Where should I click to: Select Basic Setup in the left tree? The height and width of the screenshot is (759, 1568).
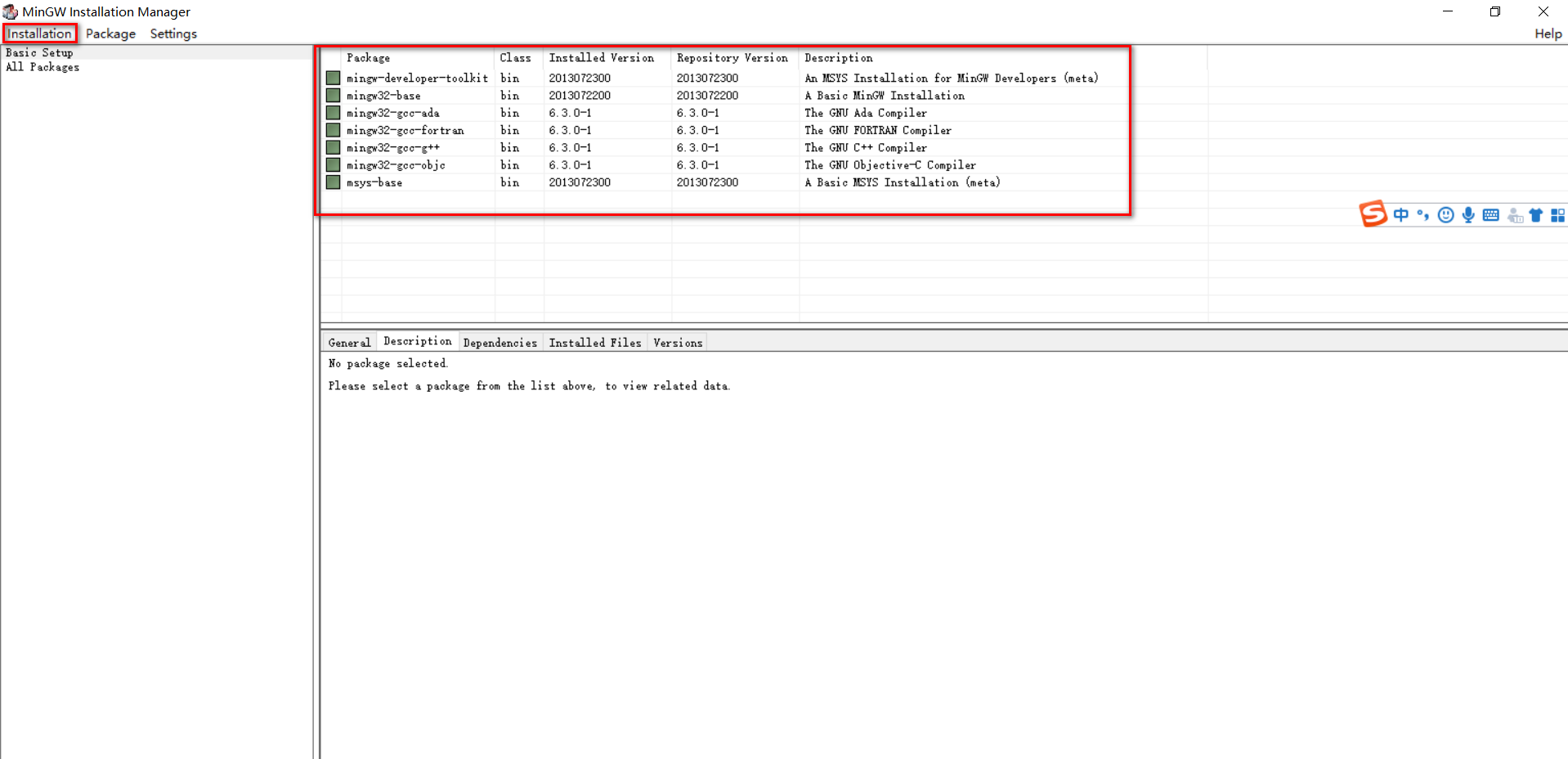(x=39, y=52)
